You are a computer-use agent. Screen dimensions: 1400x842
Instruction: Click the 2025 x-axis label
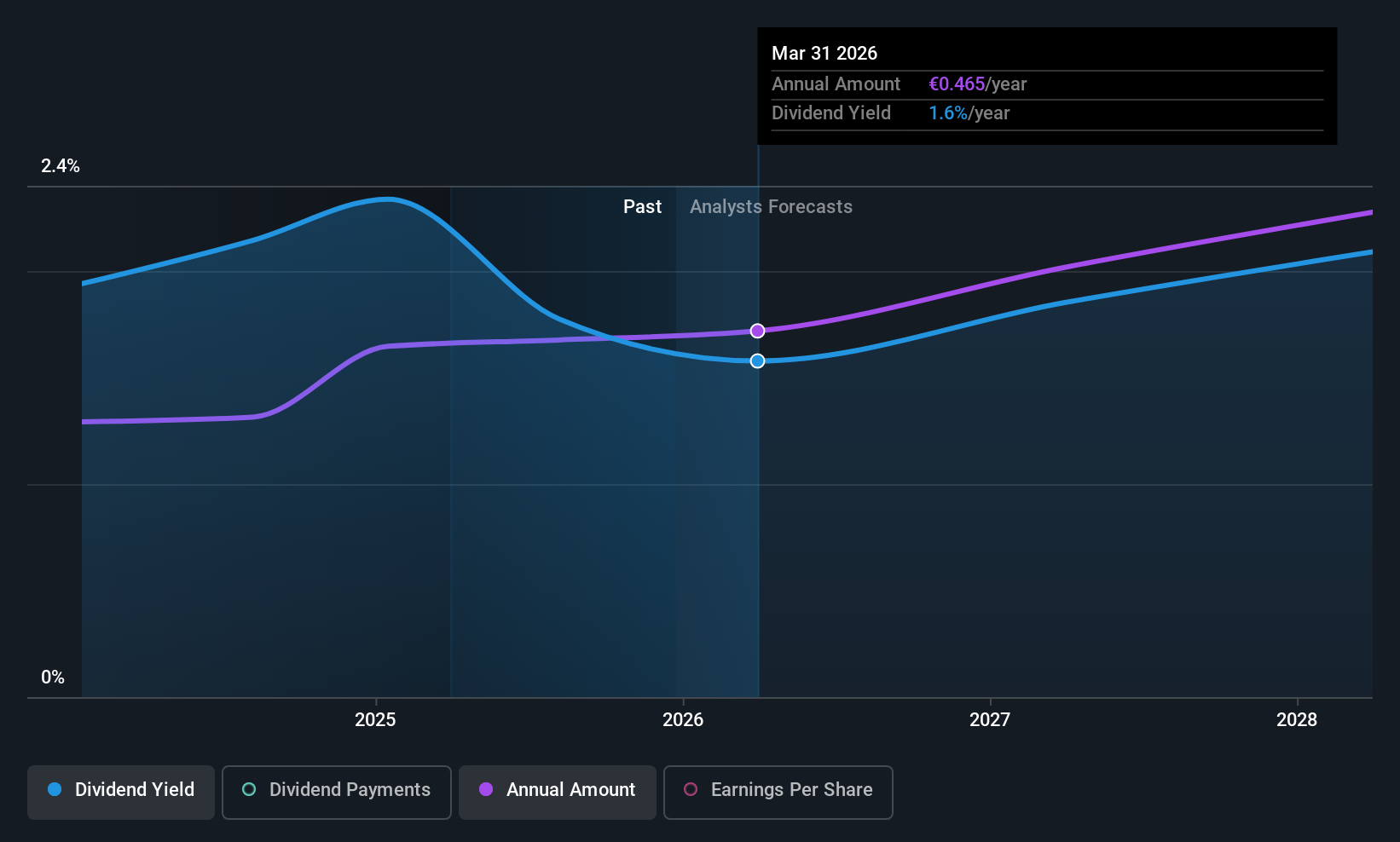(x=375, y=719)
